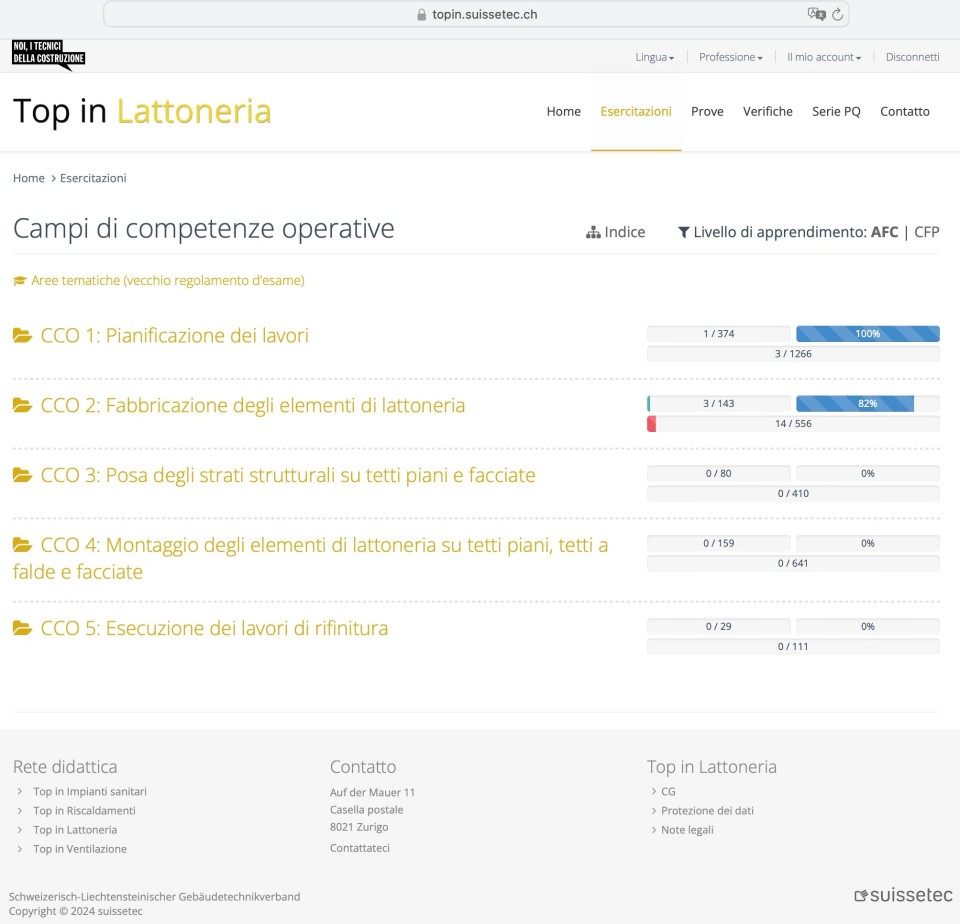Click the '0 / 29' progress bar
Viewport: 960px width, 924px height.
tap(718, 626)
